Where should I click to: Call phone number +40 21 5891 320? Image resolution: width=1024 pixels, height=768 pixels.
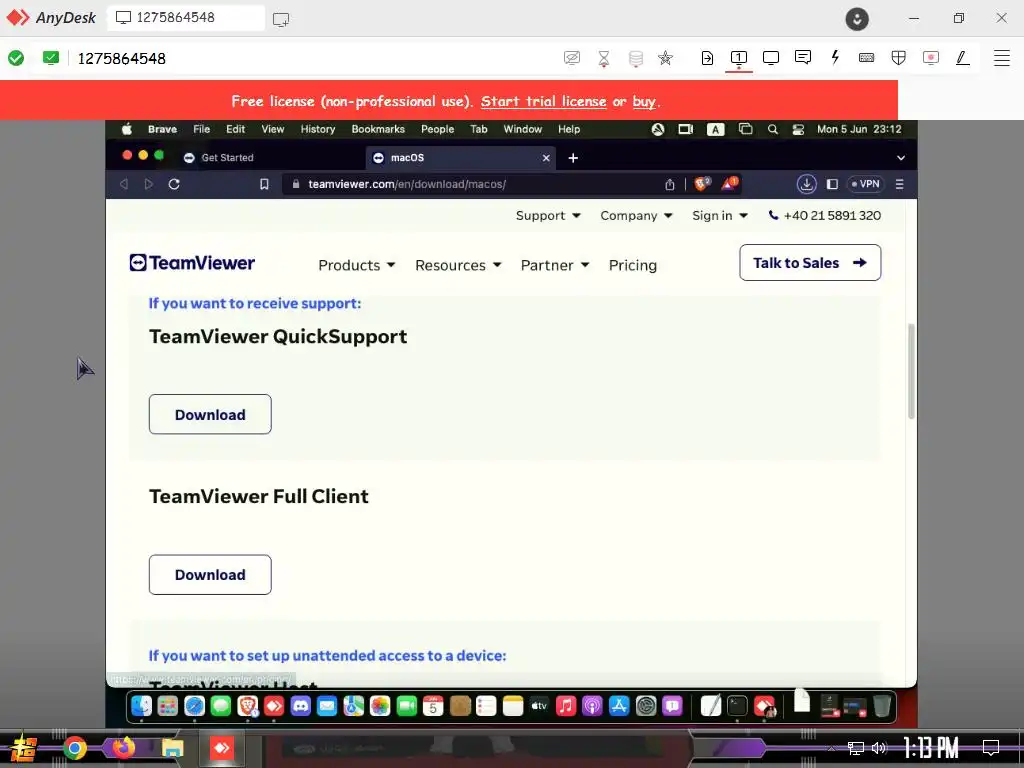click(825, 216)
